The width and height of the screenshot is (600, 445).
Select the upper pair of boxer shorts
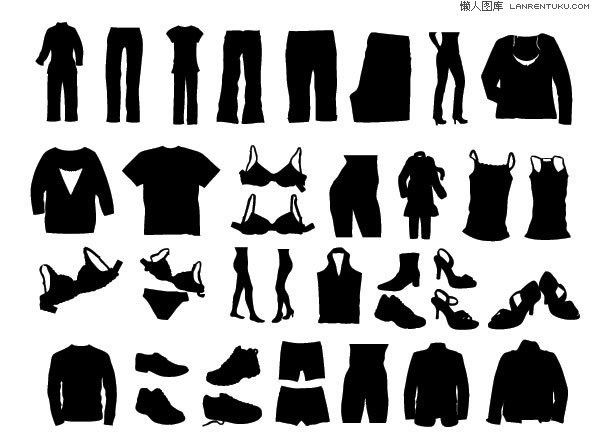tap(302, 361)
